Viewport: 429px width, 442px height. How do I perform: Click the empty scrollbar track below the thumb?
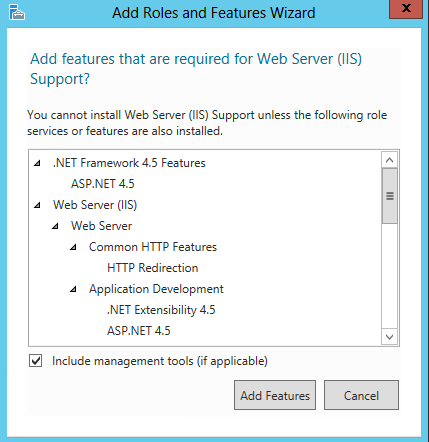click(389, 276)
